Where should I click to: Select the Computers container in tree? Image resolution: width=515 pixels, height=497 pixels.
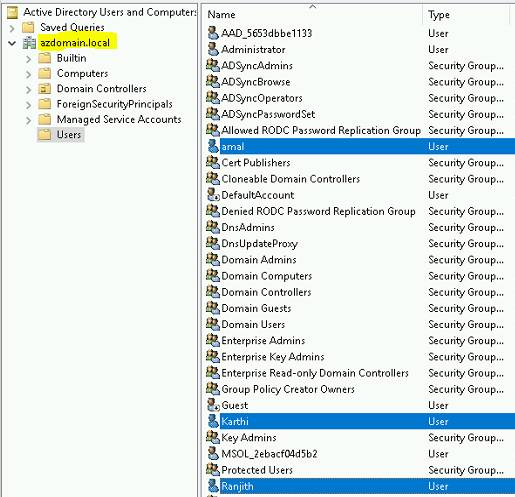(x=82, y=73)
